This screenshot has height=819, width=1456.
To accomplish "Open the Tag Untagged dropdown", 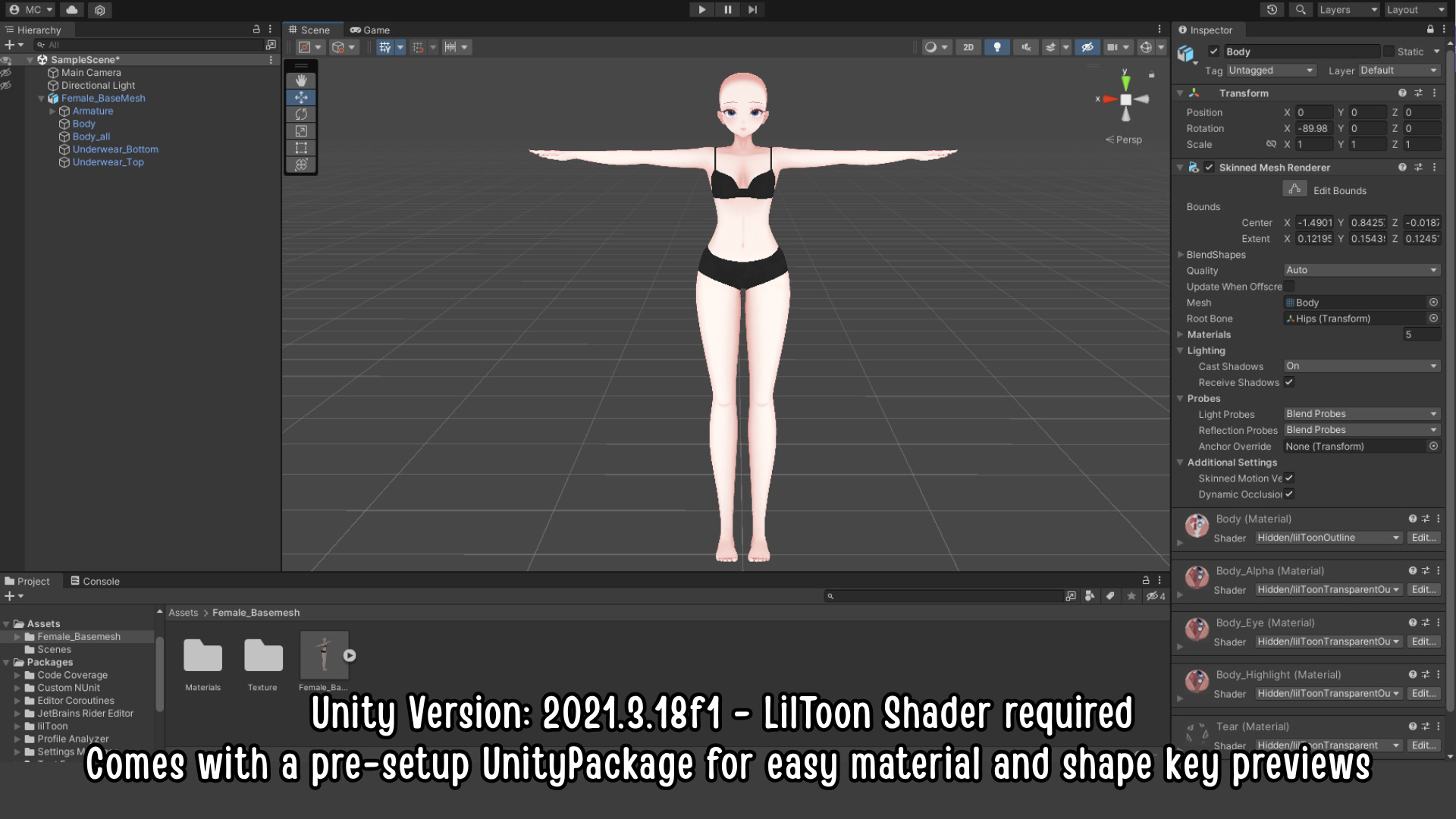I will 1270,71.
